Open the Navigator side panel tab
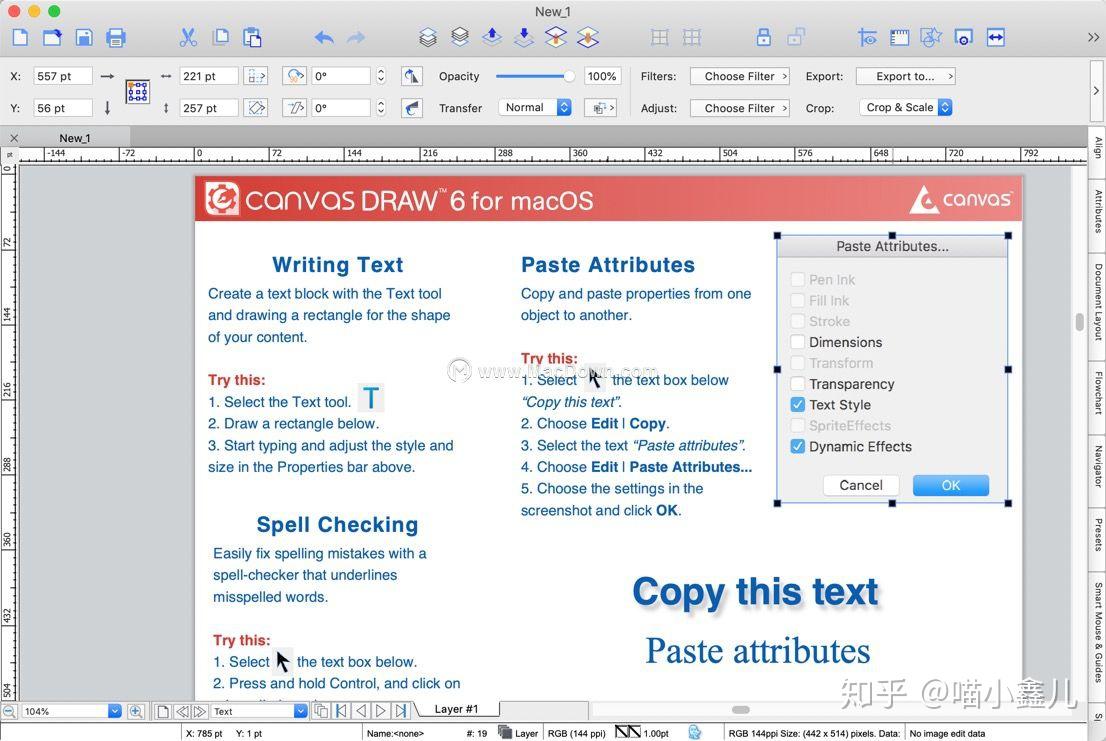The height and width of the screenshot is (741, 1106). (1098, 465)
